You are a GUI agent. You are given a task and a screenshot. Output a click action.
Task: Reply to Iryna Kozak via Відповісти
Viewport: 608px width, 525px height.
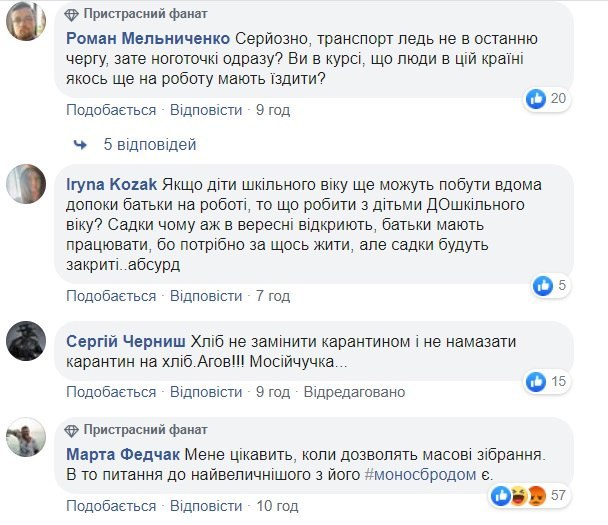point(206,296)
